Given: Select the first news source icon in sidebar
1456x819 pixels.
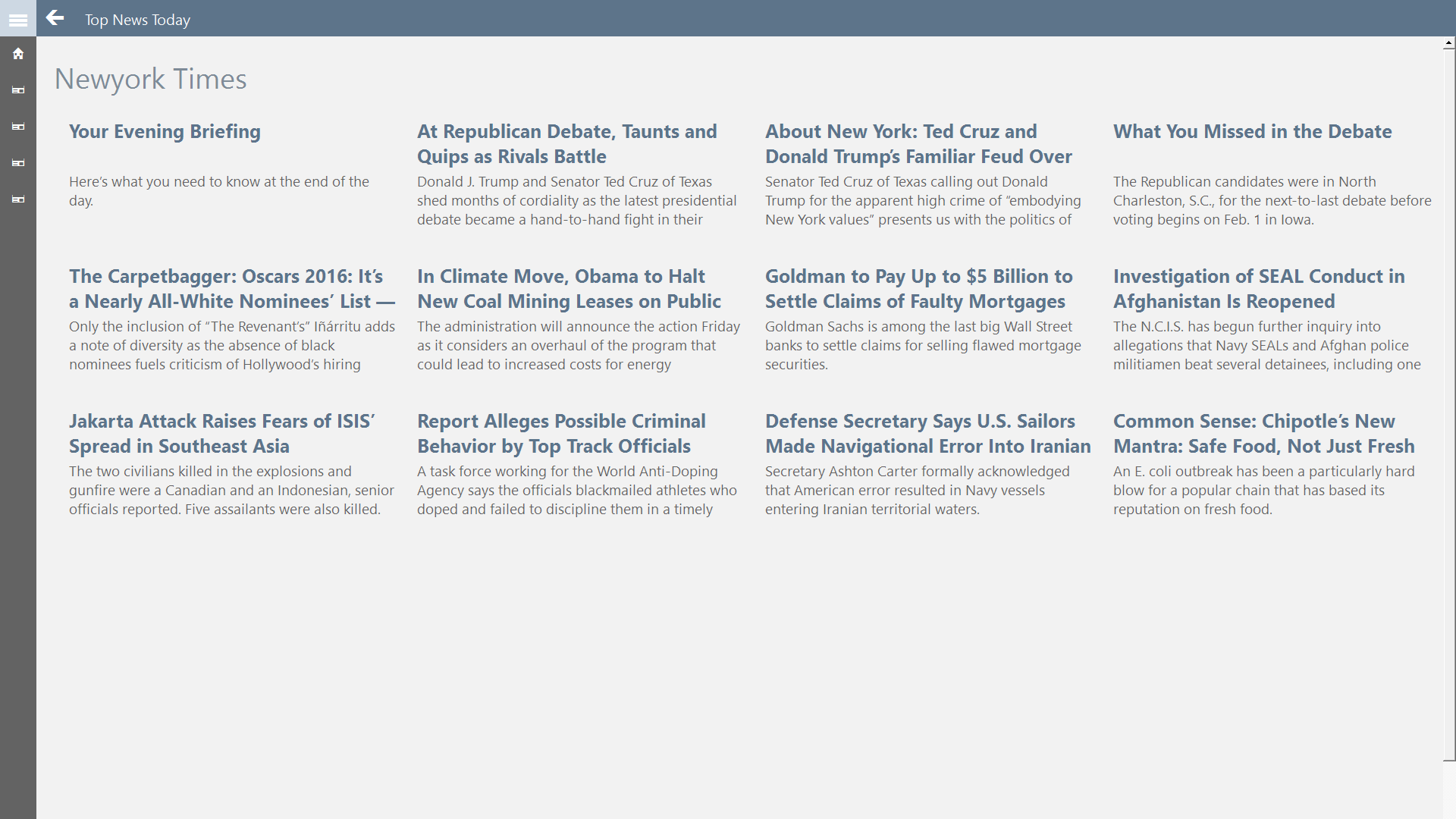Looking at the screenshot, I should coord(18,89).
